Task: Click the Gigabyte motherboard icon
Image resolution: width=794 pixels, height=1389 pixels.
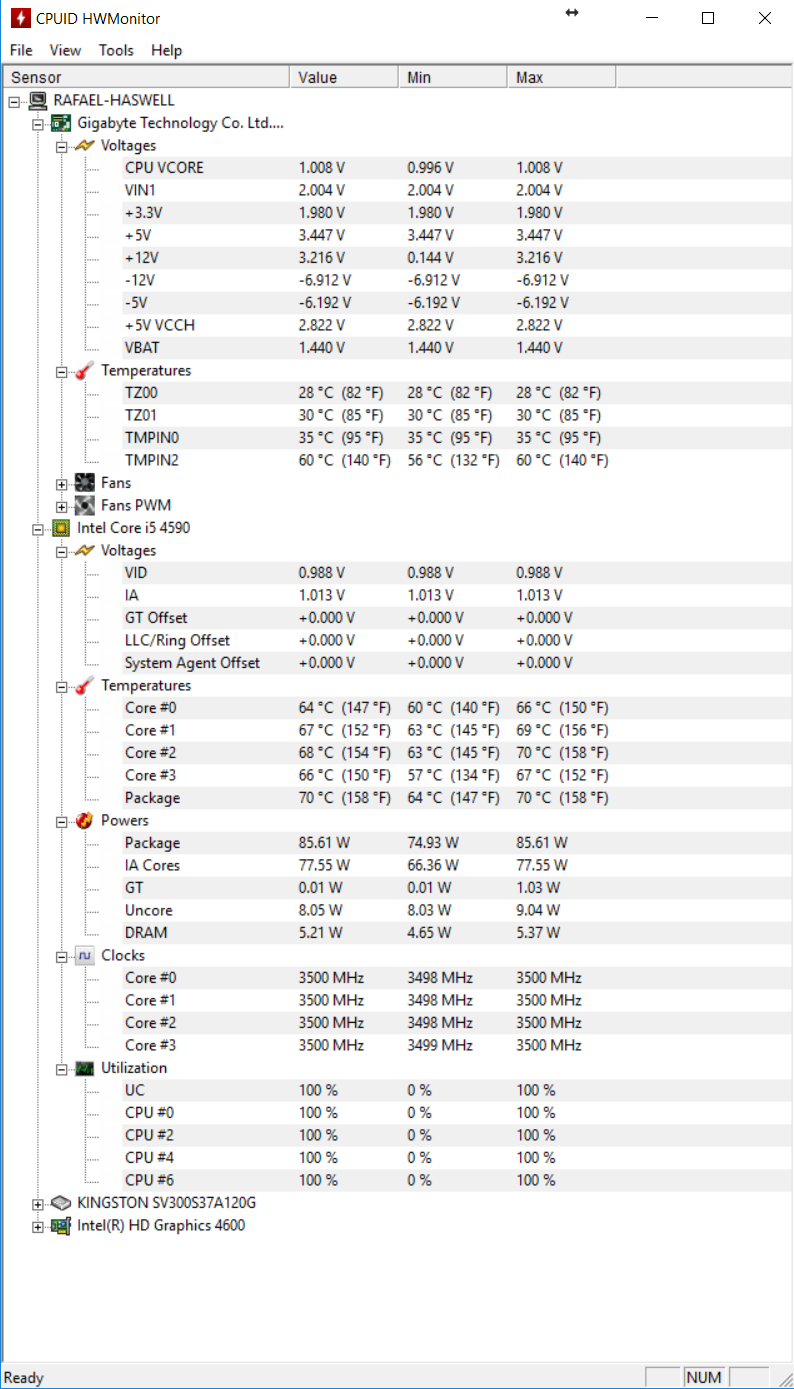Action: (61, 123)
